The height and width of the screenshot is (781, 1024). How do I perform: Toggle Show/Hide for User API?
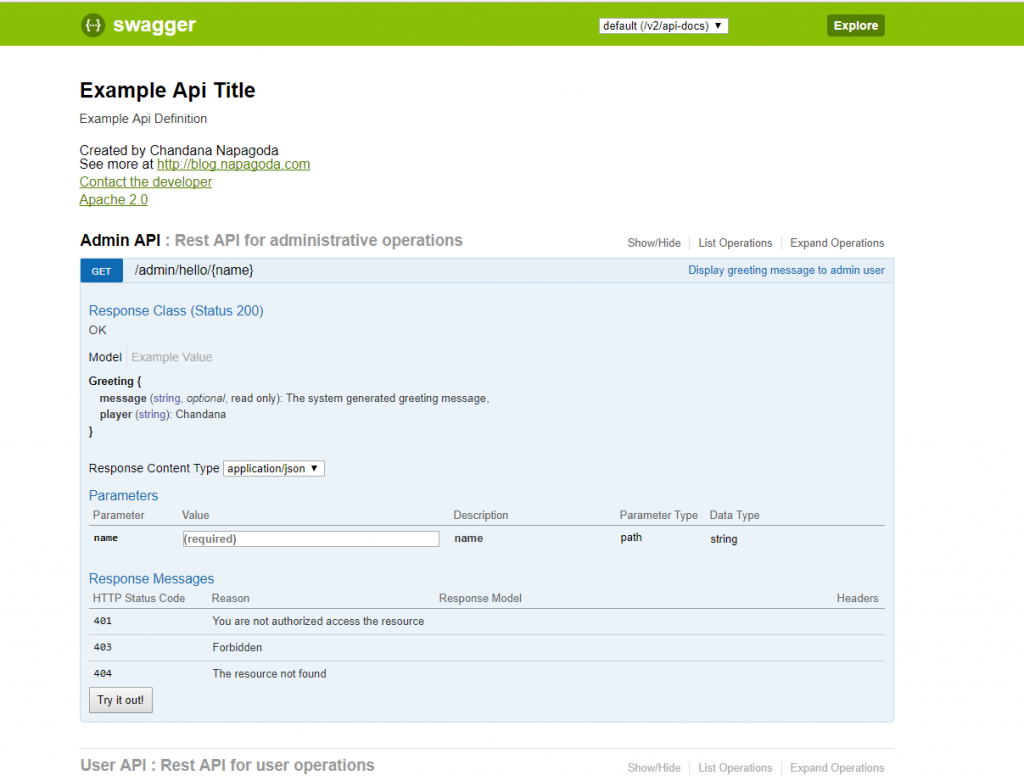tap(654, 768)
